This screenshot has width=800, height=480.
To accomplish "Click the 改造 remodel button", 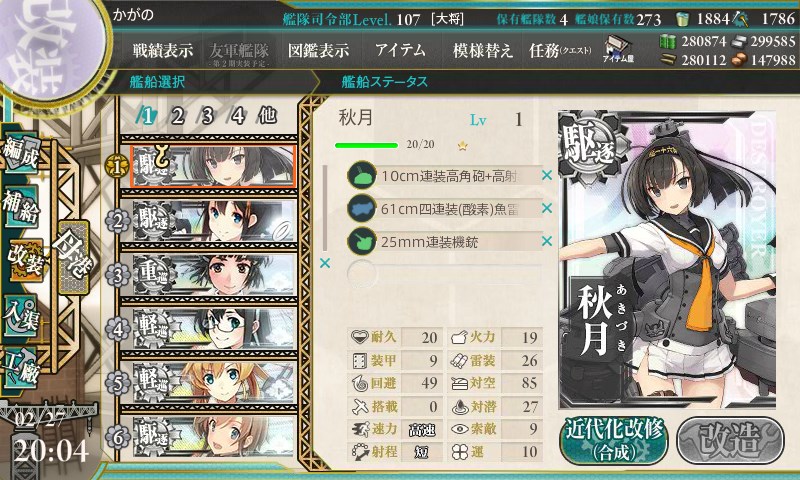I will coord(730,440).
